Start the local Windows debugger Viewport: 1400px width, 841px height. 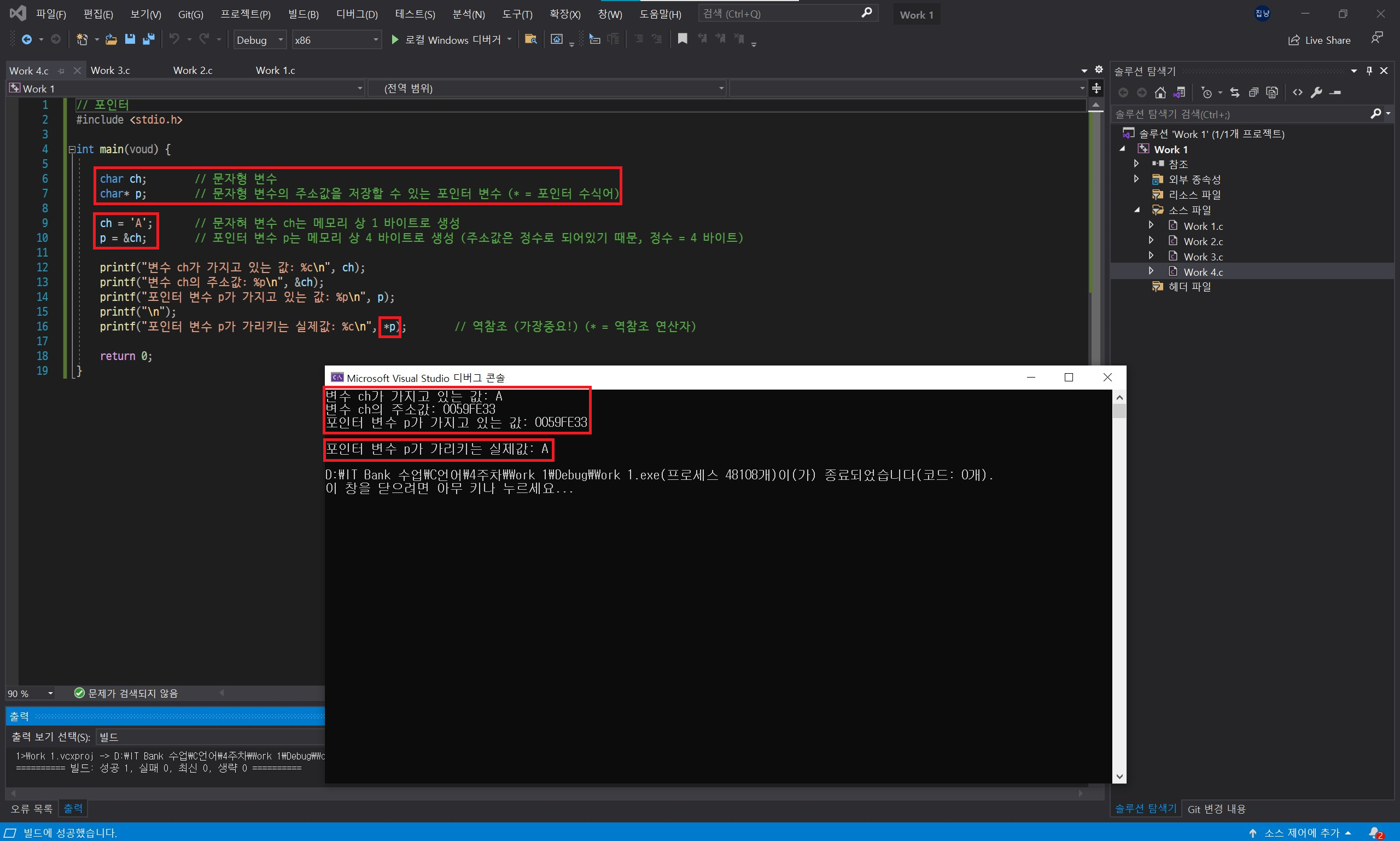tap(395, 39)
